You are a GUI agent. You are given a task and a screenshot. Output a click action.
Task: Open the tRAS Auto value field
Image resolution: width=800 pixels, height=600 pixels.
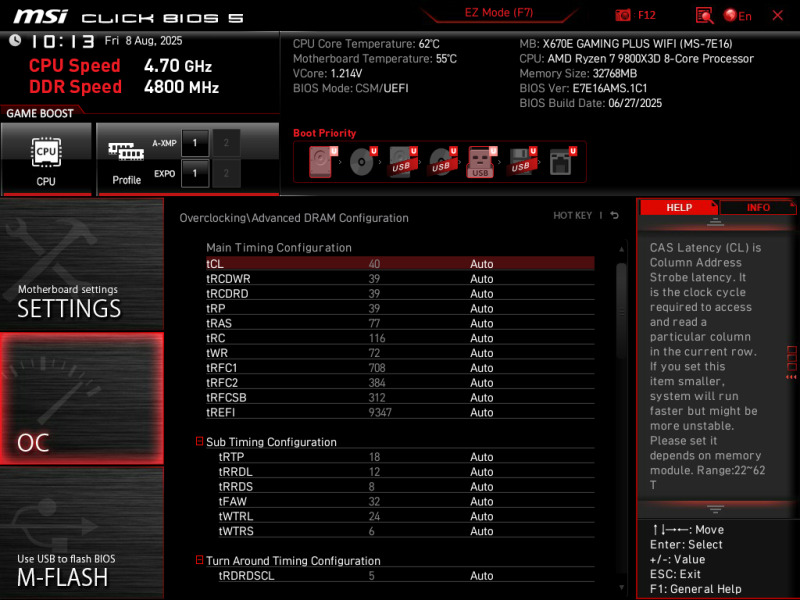pyautogui.click(x=482, y=323)
